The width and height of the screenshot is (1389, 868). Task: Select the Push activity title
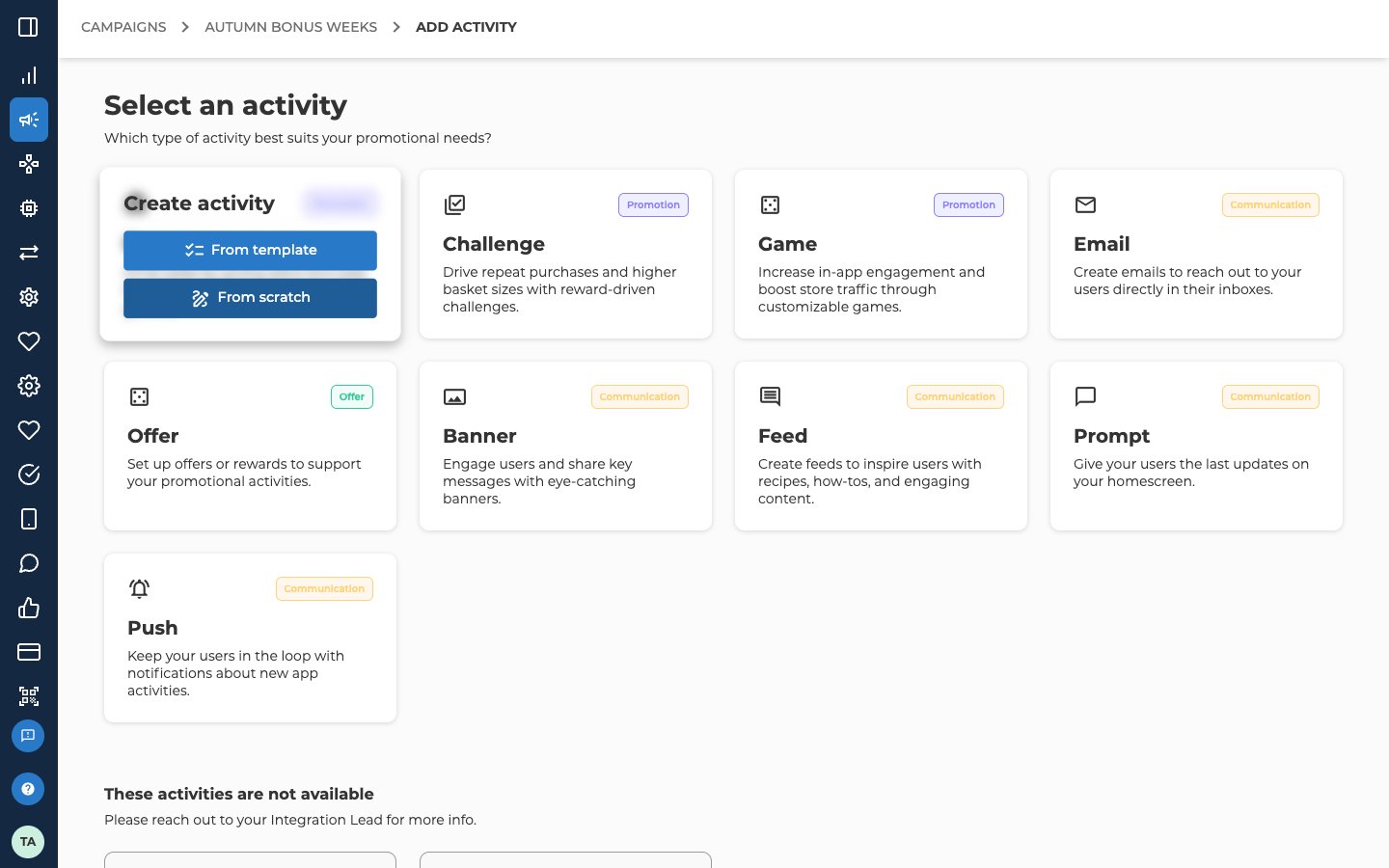pos(152,628)
